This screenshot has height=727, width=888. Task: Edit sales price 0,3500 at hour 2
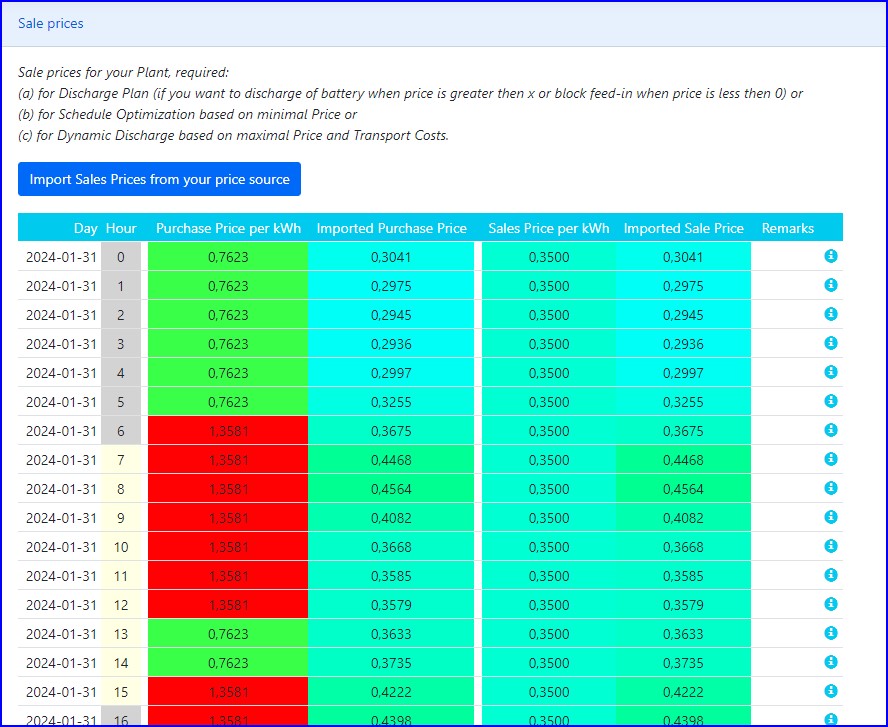click(548, 315)
